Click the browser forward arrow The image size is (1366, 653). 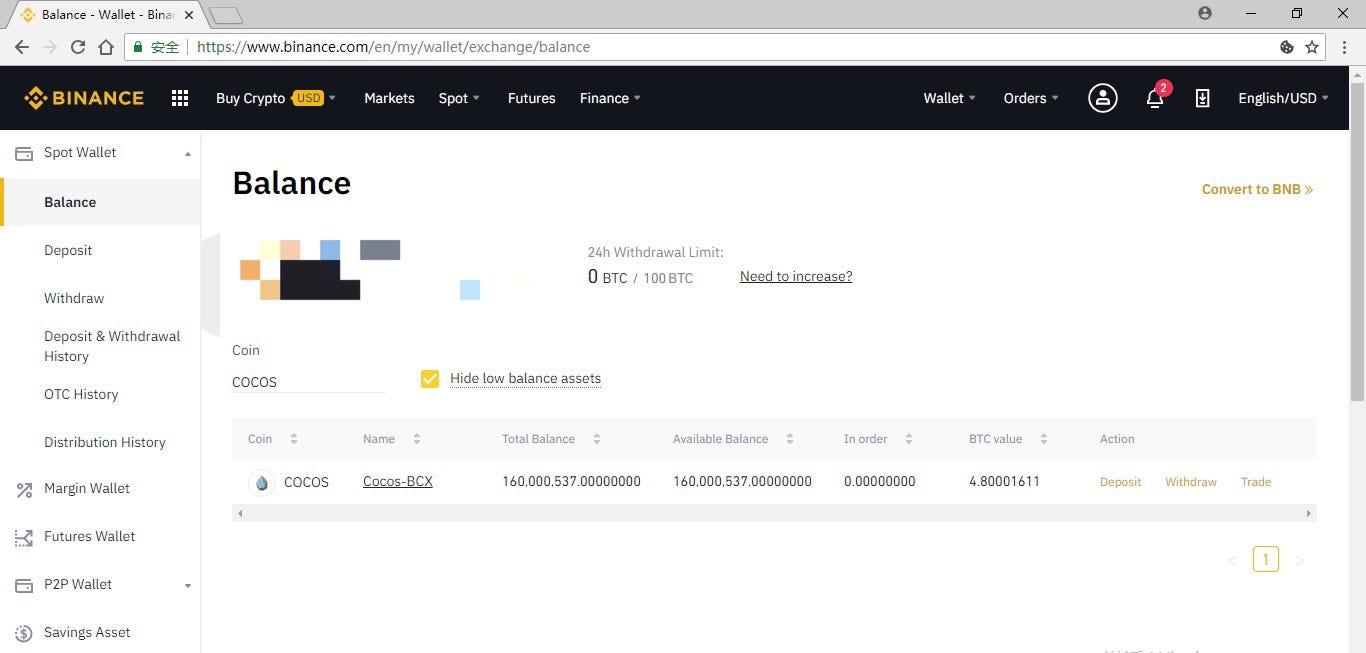49,47
